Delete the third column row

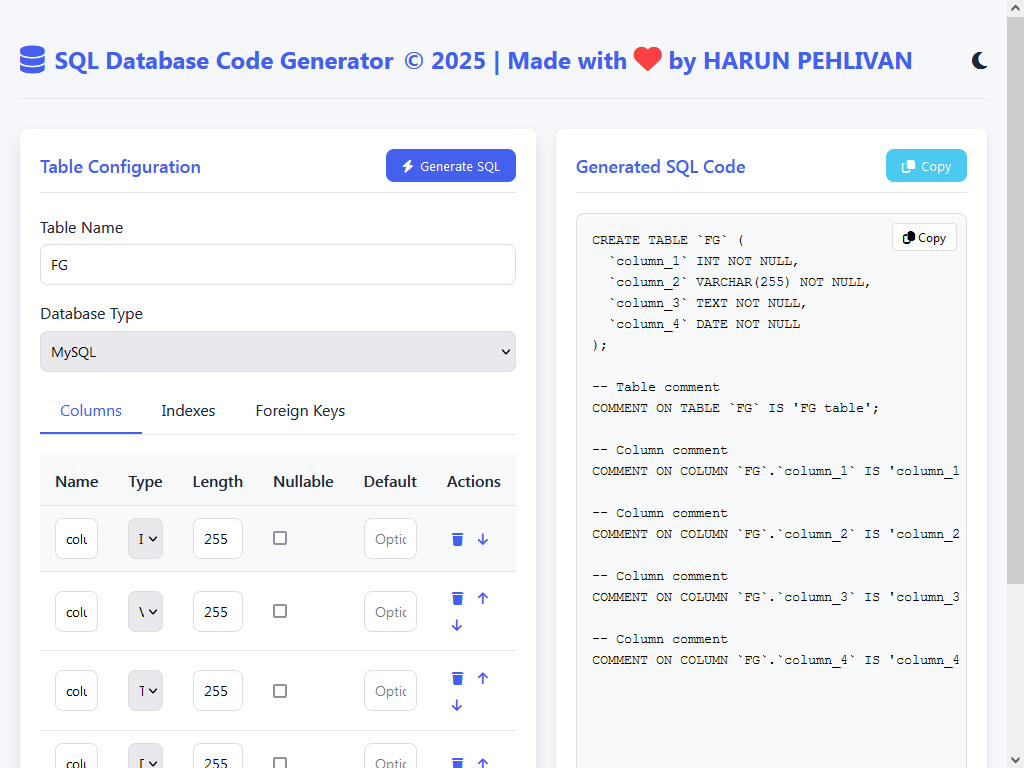point(457,678)
